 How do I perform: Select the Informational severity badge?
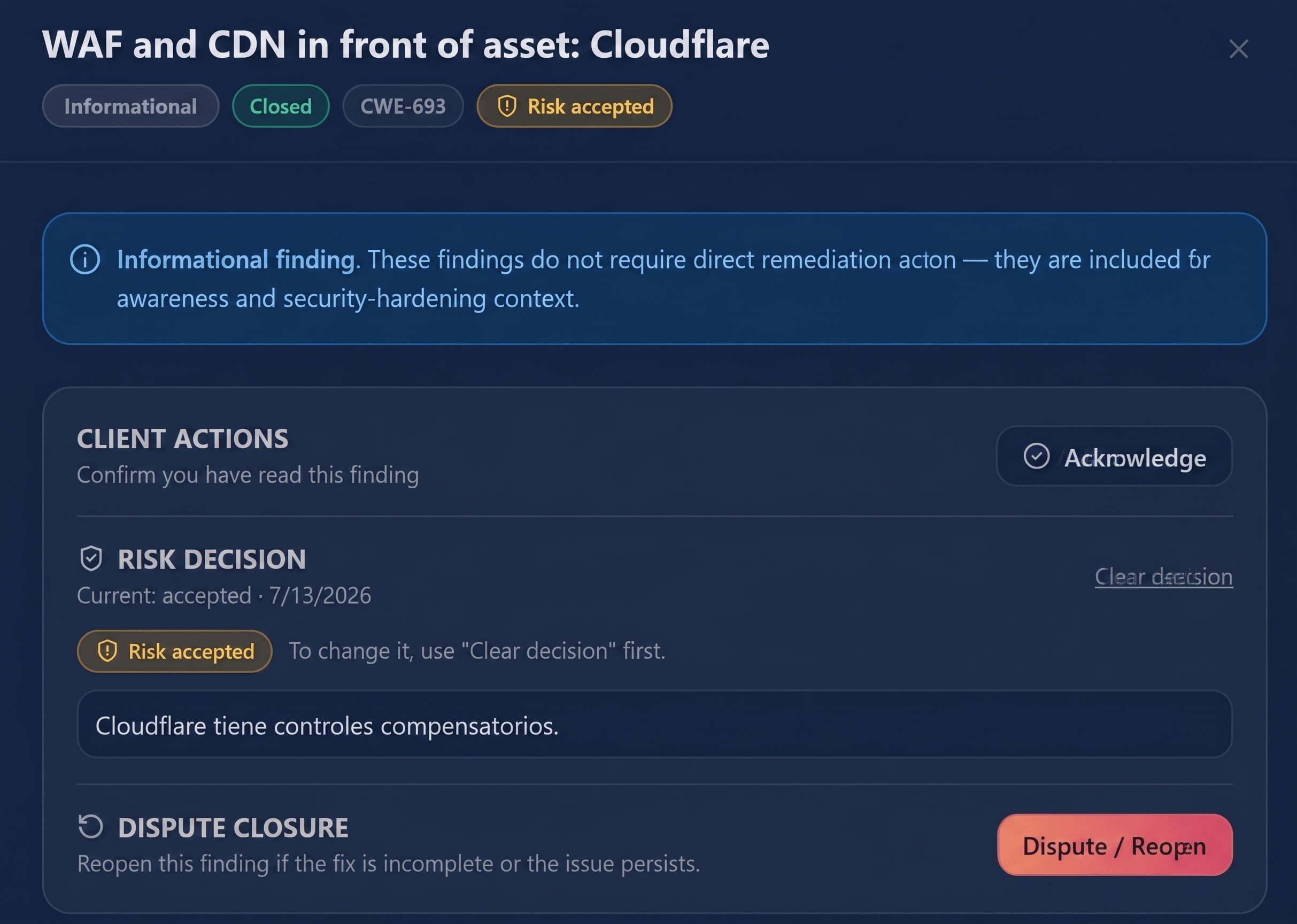(130, 106)
